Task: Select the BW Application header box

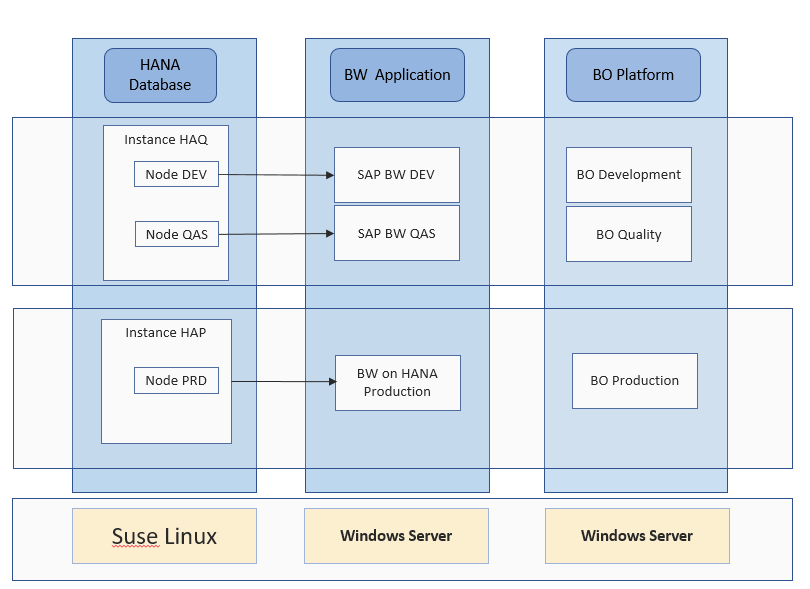Action: 397,75
